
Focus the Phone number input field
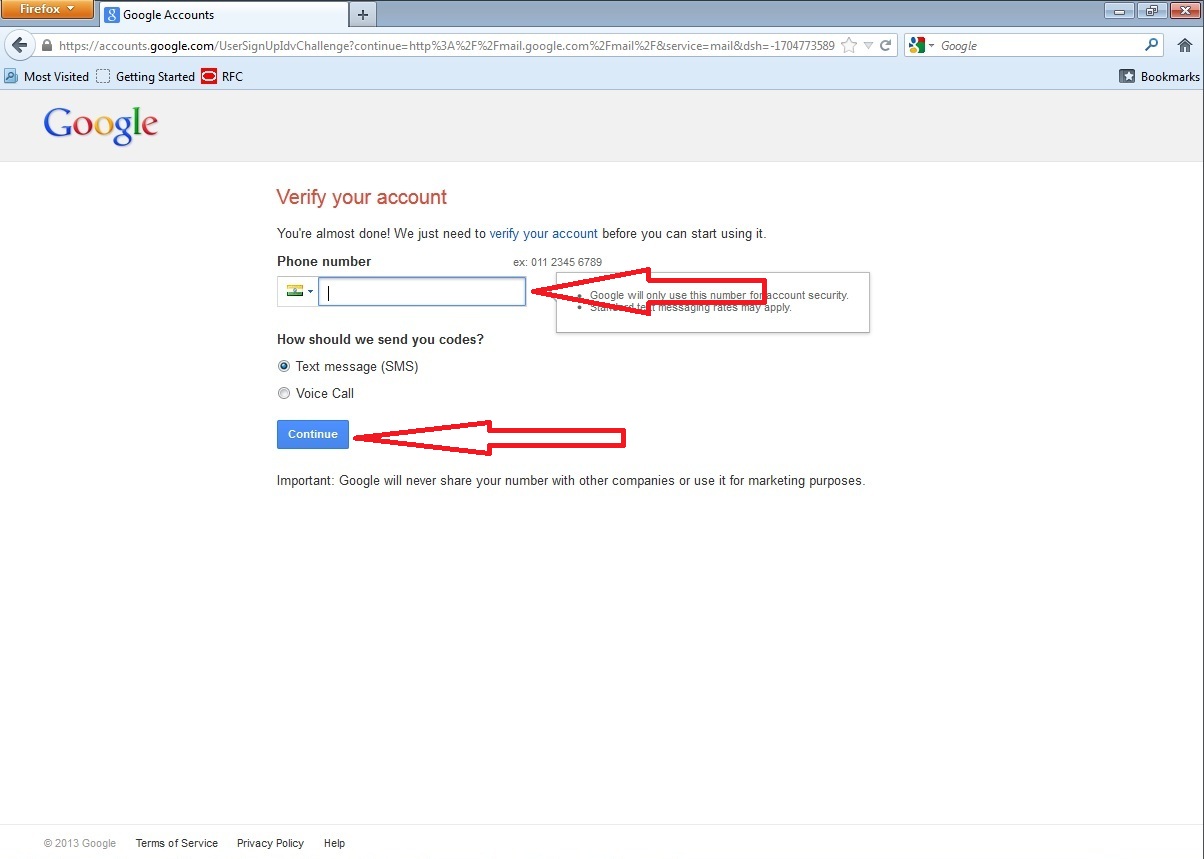pyautogui.click(x=422, y=292)
